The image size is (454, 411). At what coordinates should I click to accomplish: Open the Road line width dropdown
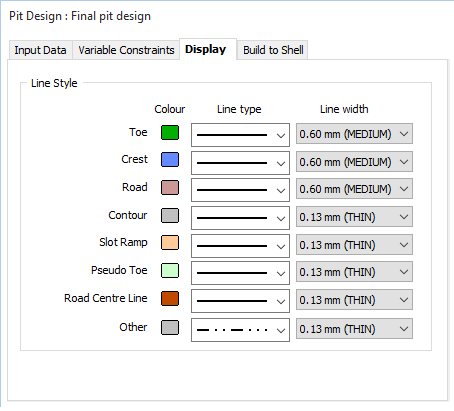coord(354,189)
